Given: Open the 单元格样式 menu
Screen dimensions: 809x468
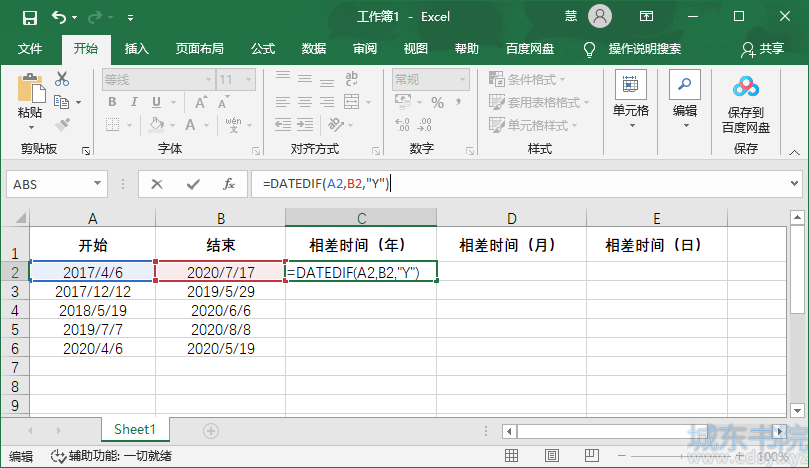Looking at the screenshot, I should pyautogui.click(x=533, y=125).
